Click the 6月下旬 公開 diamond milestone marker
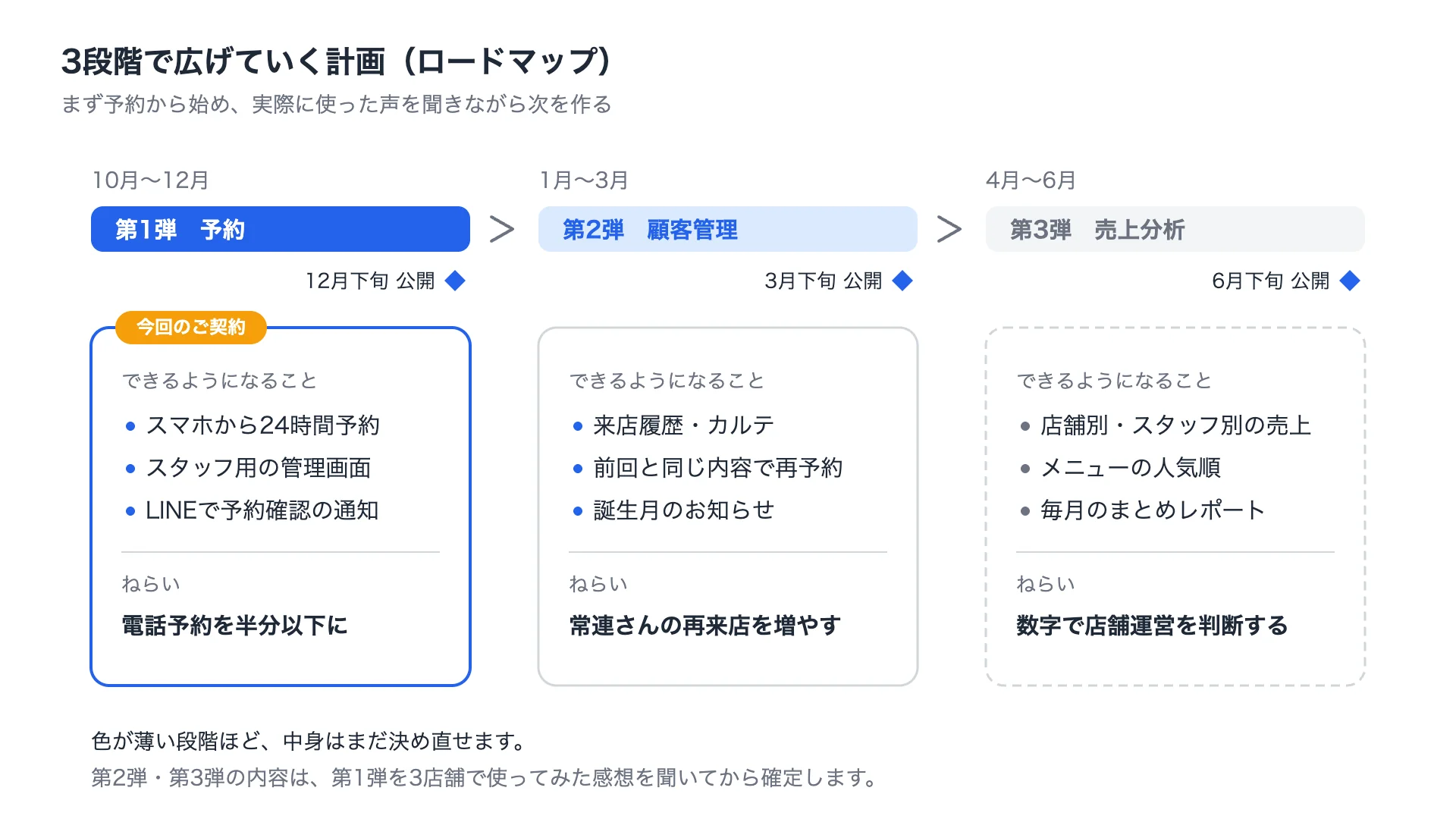Image resolution: width=1456 pixels, height=819 pixels. click(1350, 281)
